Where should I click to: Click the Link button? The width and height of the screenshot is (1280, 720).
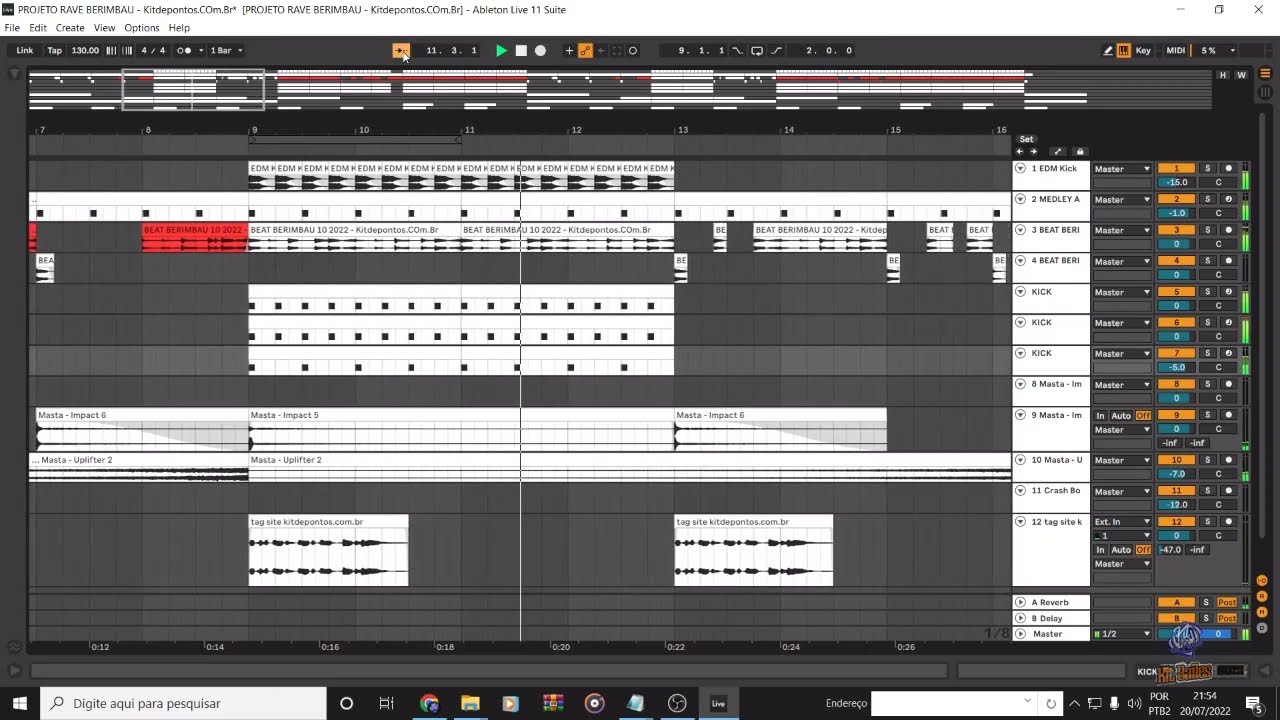pos(25,50)
